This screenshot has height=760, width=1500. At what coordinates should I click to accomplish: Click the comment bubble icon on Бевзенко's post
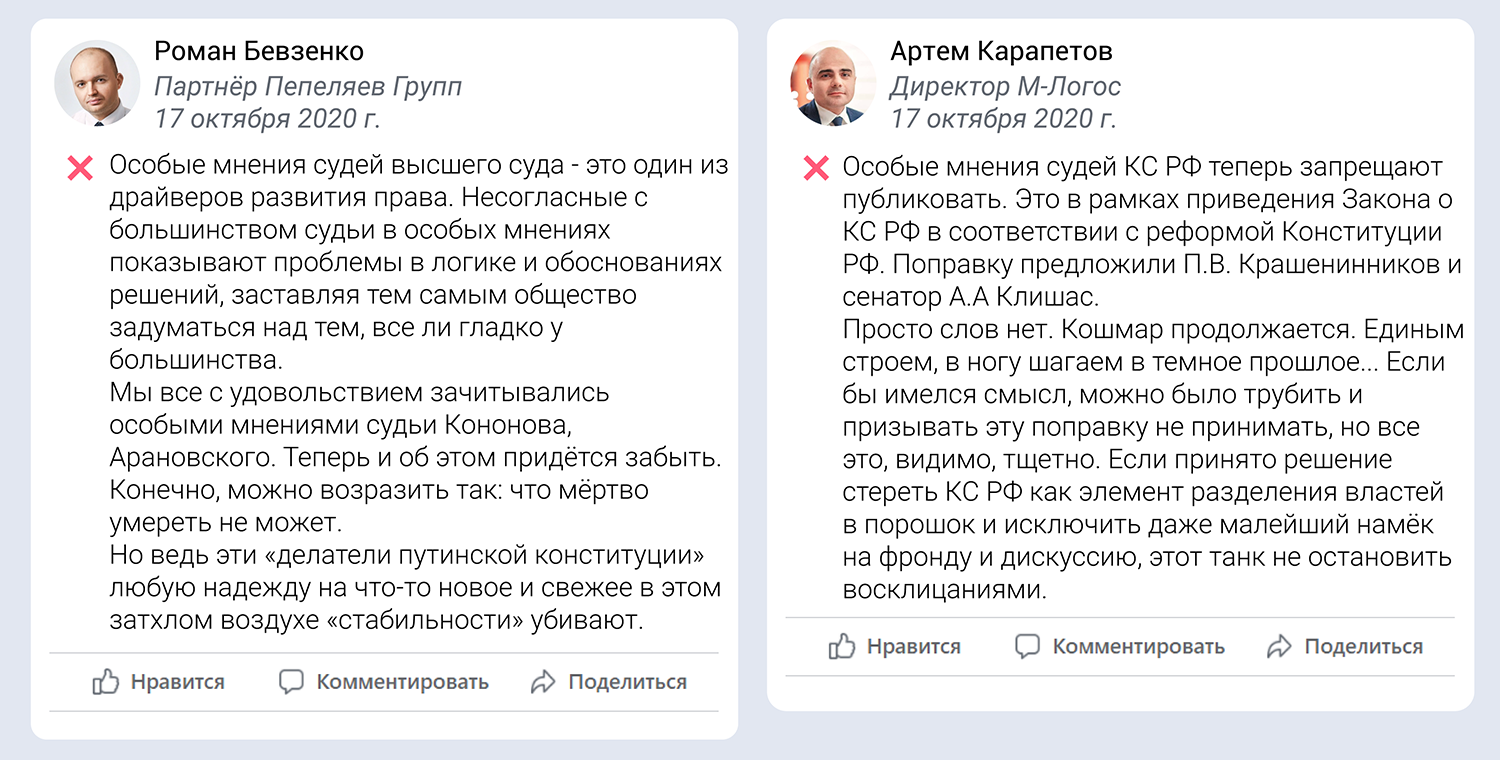click(291, 682)
